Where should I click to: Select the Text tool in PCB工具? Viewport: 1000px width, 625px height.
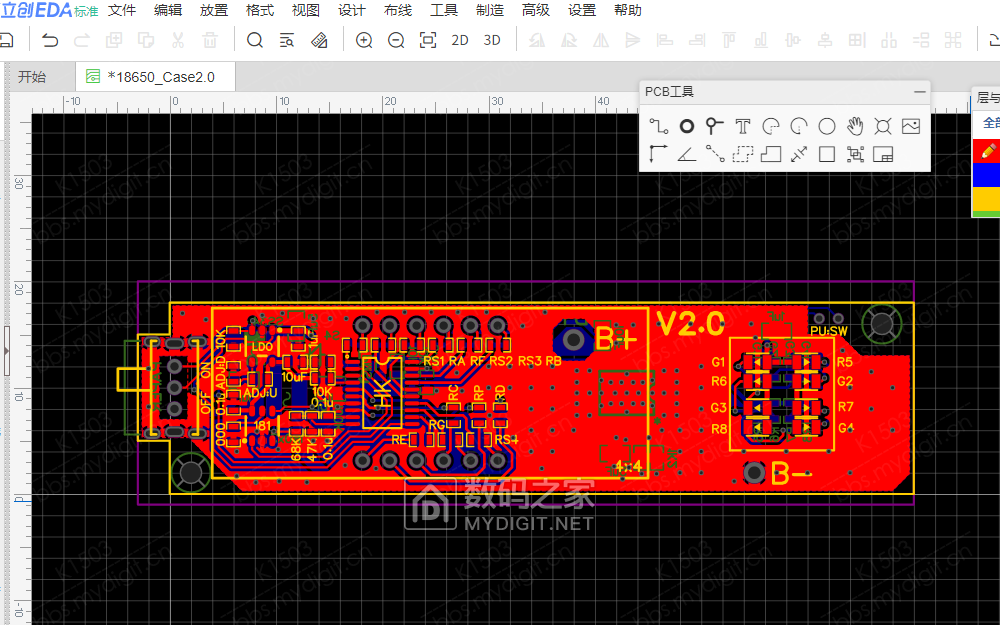(742, 126)
